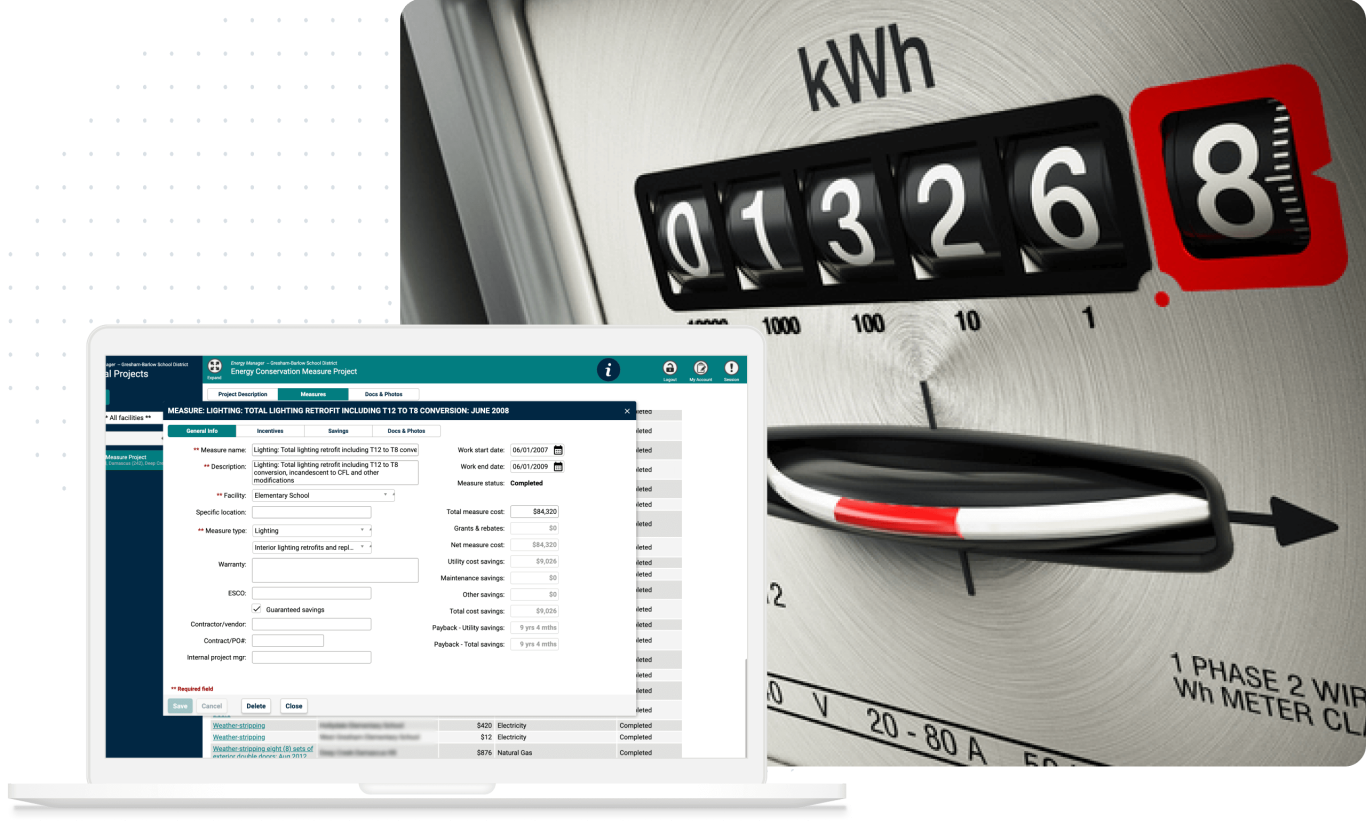This screenshot has width=1366, height=822.
Task: Click the info icon in the header
Action: click(608, 369)
